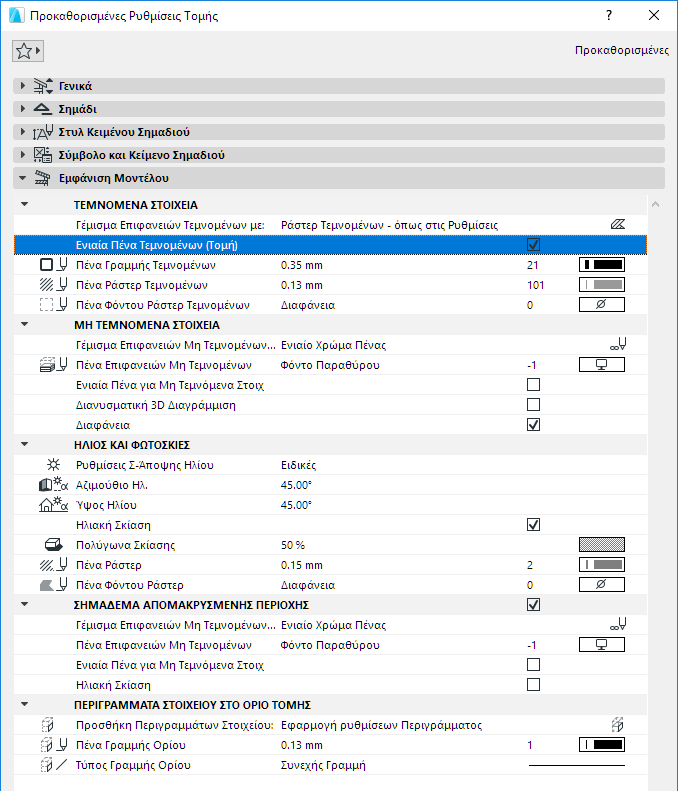Viewport: 678px width, 791px height.
Task: Toggle Ηλιακή Σκίαση checkbox under ΗΛΙΟΣ ΚΑΙ ΦΩΤΟΣΚΙΕΣ
Action: point(533,525)
